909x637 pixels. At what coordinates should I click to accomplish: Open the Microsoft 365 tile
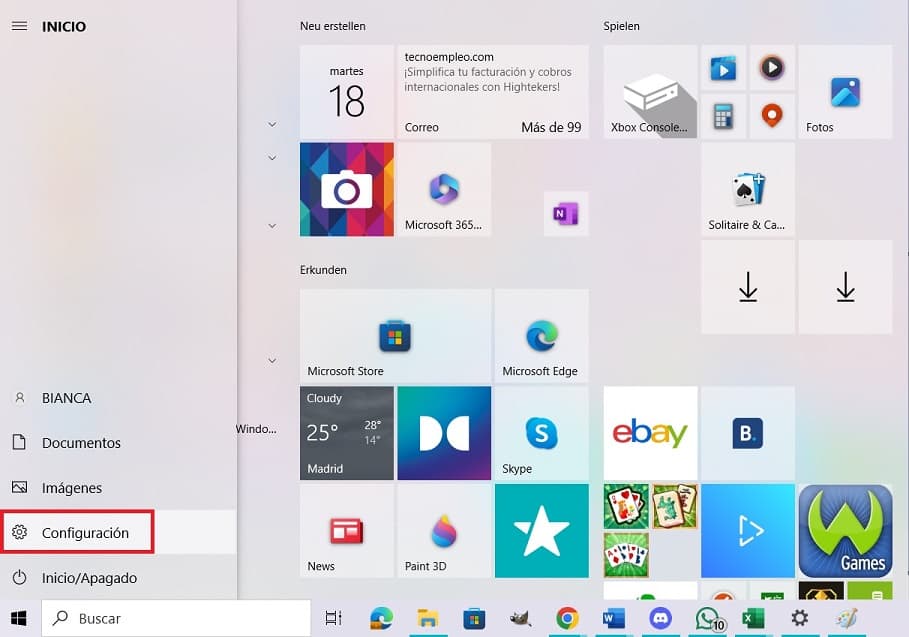(x=444, y=190)
